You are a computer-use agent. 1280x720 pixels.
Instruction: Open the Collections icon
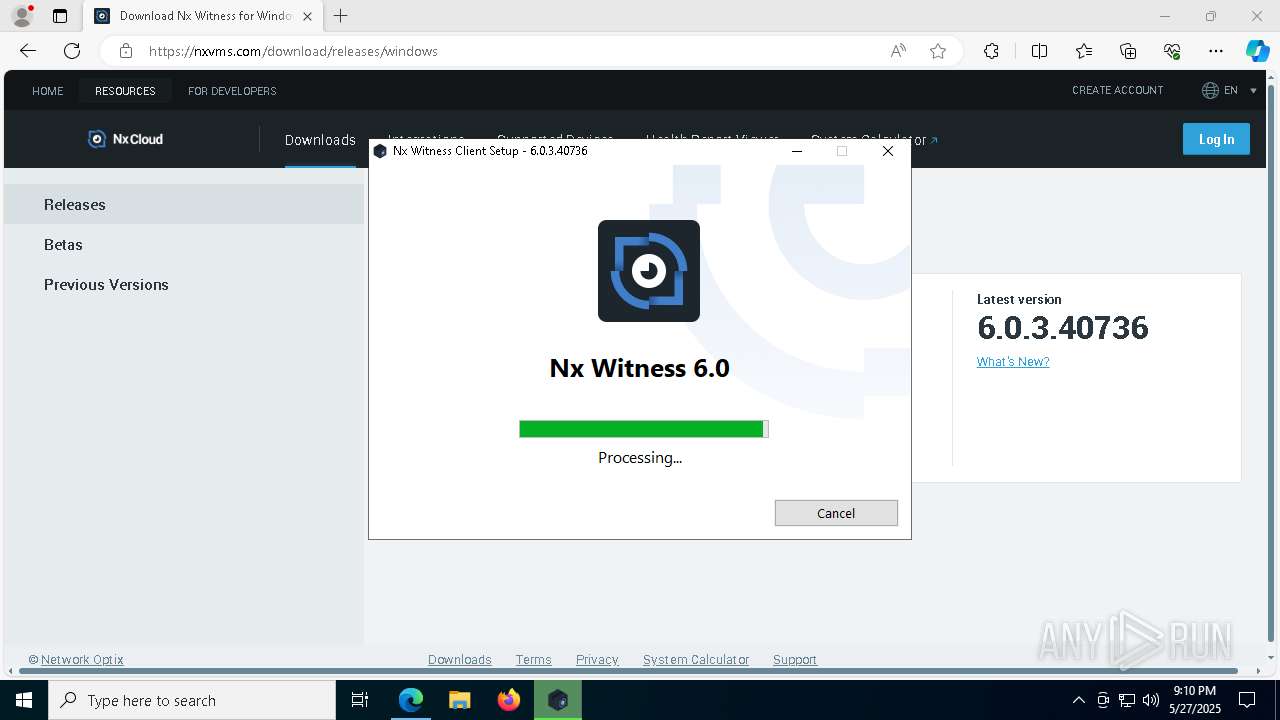pyautogui.click(x=1128, y=51)
